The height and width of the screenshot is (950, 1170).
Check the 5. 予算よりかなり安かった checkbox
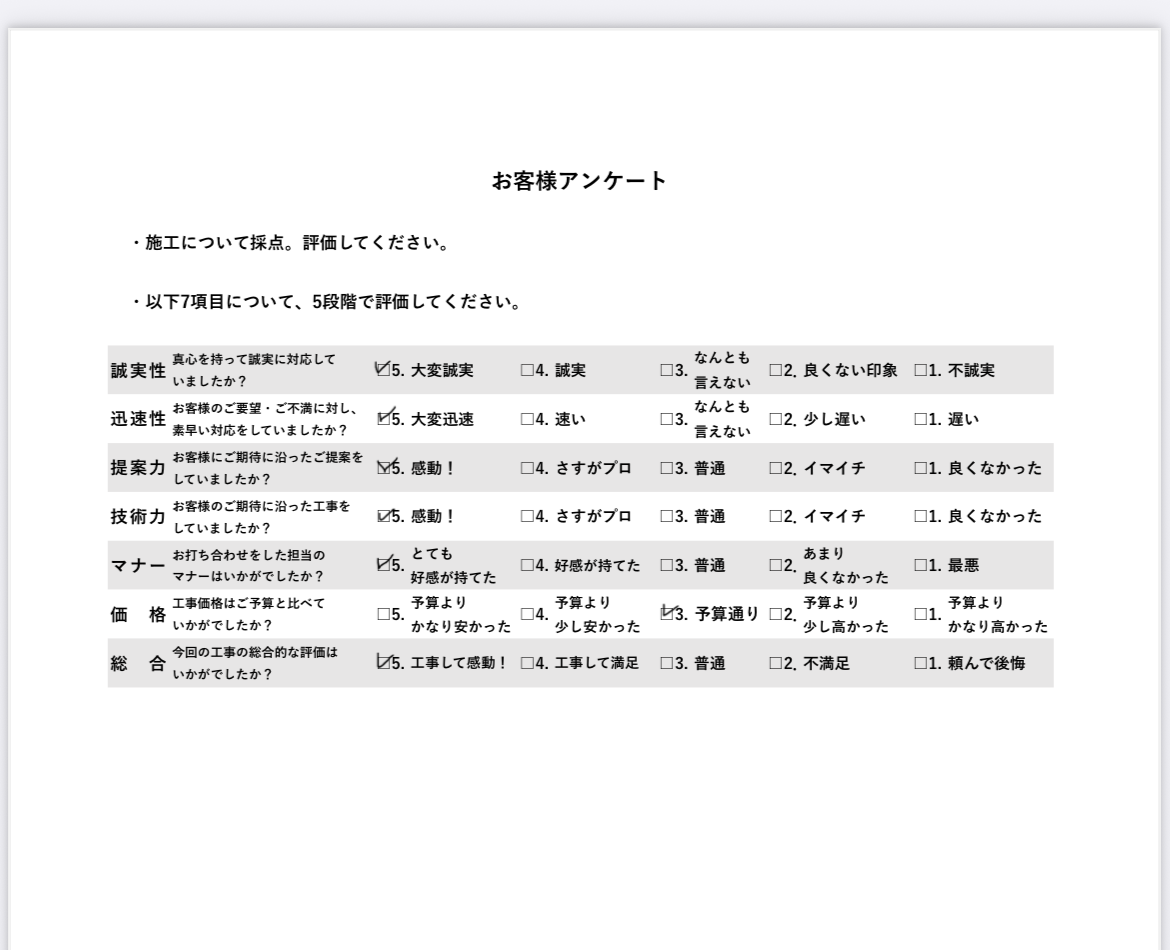(383, 614)
